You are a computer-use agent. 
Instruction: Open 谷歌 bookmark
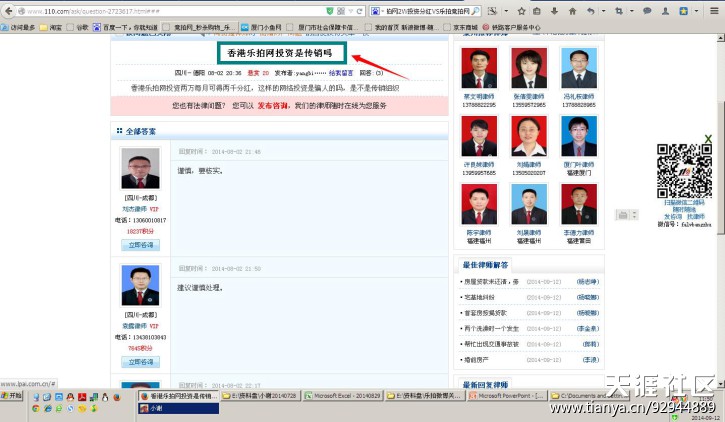(78, 27)
